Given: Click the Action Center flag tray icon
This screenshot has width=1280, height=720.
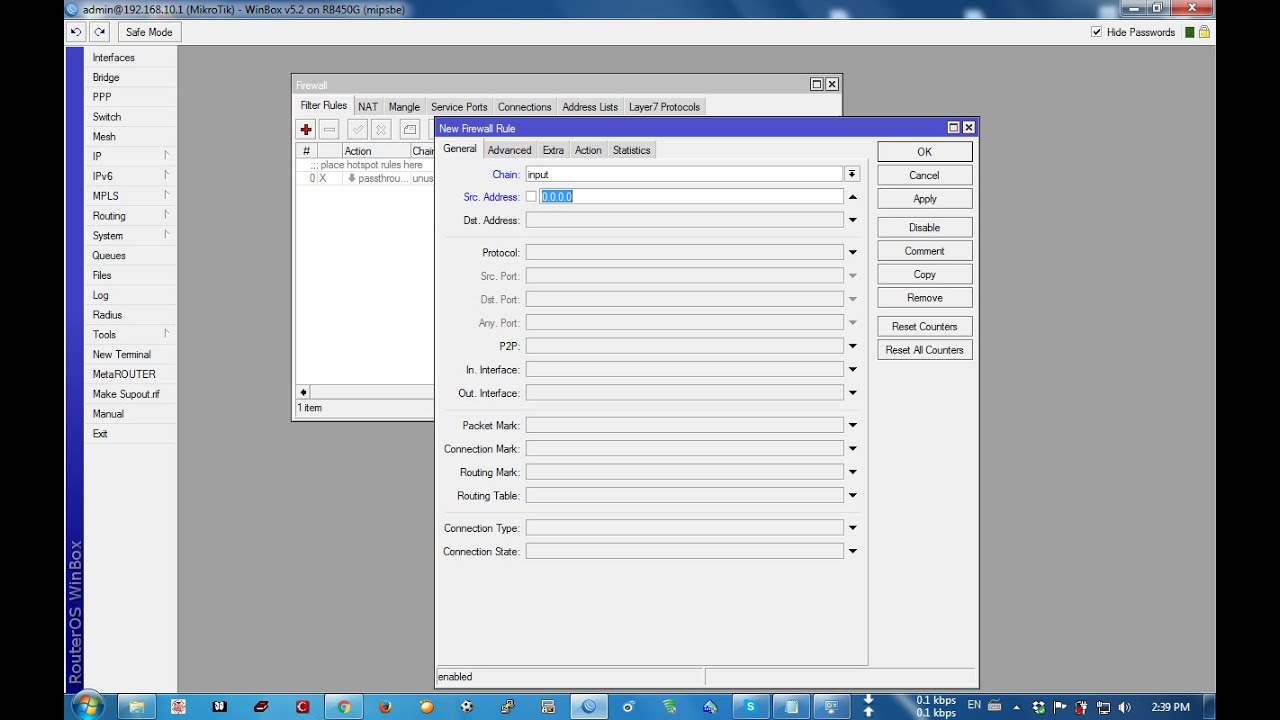Looking at the screenshot, I should pos(1062,706).
